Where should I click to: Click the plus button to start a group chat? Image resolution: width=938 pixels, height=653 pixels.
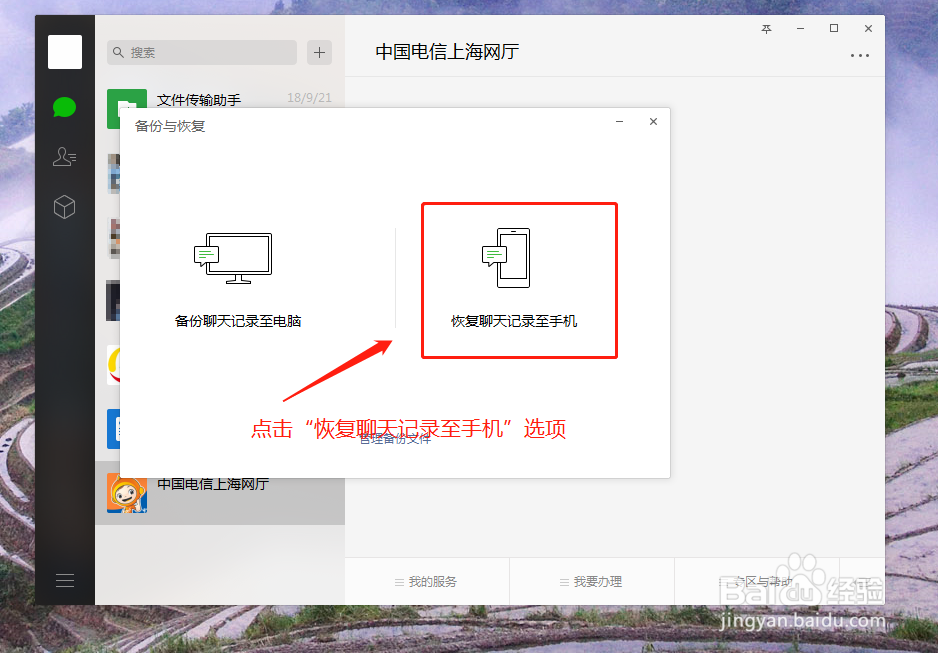(319, 53)
